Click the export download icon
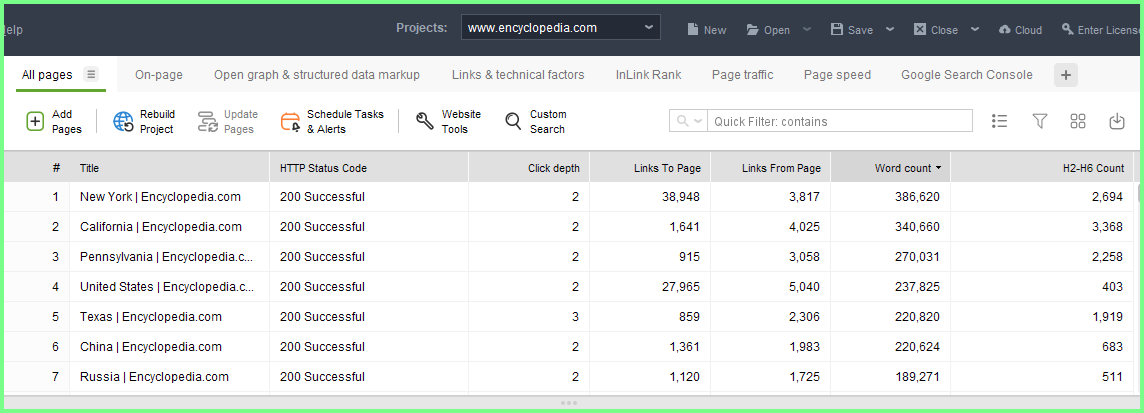The width and height of the screenshot is (1144, 413). [x=1116, y=121]
